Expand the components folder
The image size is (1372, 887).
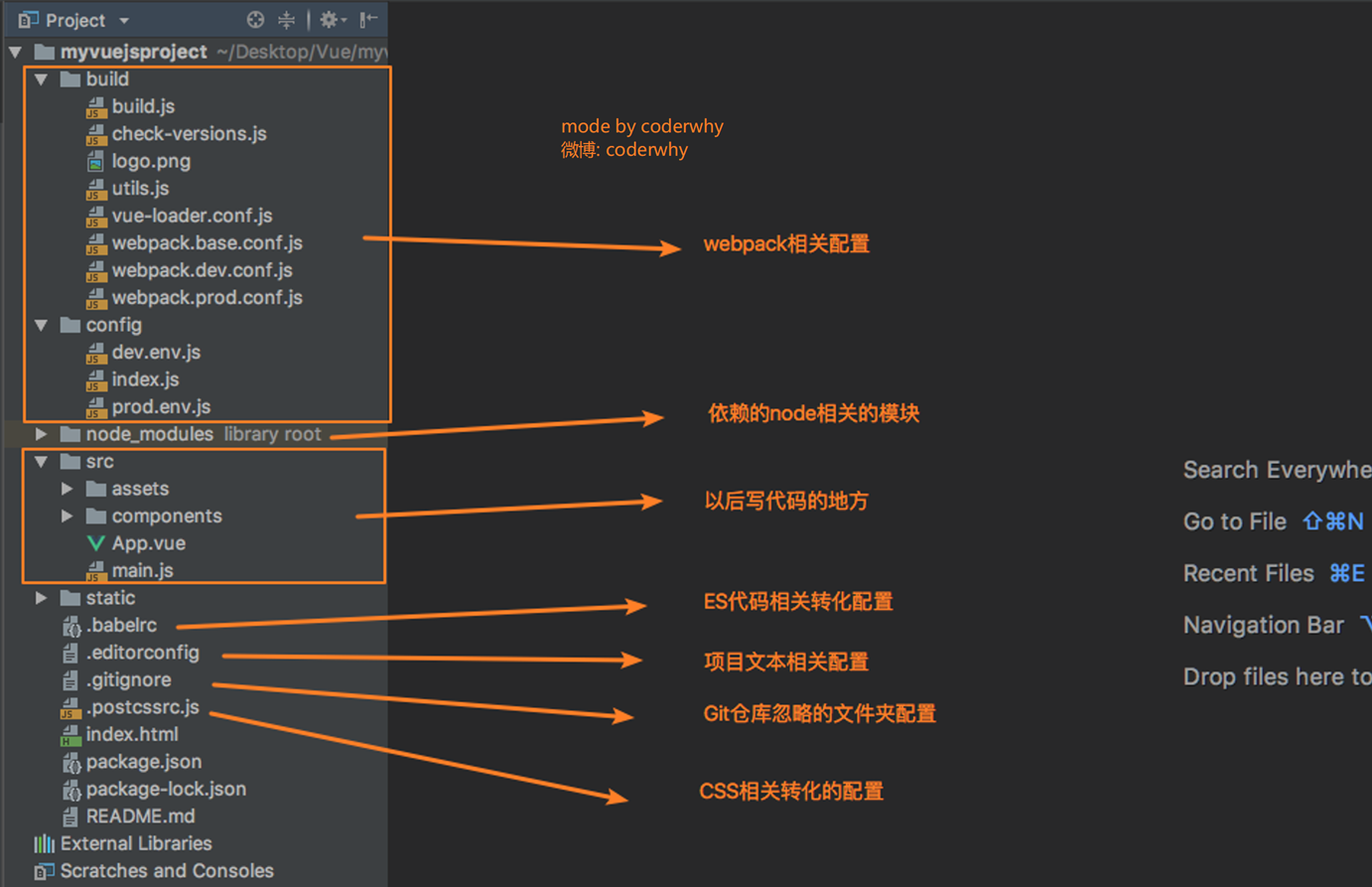[68, 516]
